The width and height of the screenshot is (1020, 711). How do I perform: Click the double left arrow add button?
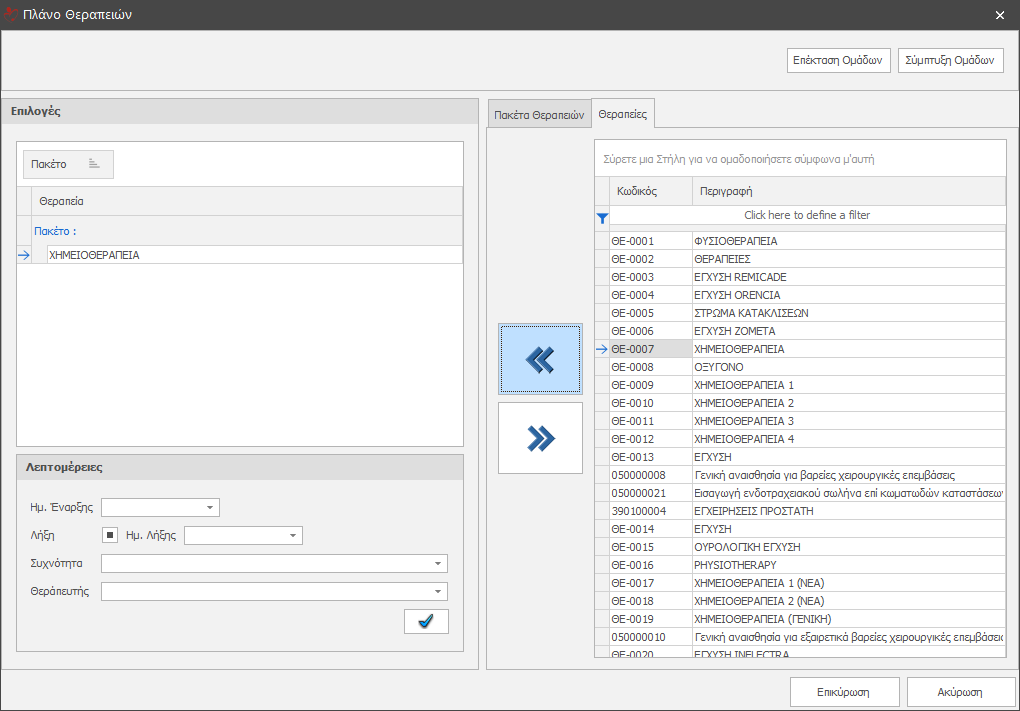point(540,359)
